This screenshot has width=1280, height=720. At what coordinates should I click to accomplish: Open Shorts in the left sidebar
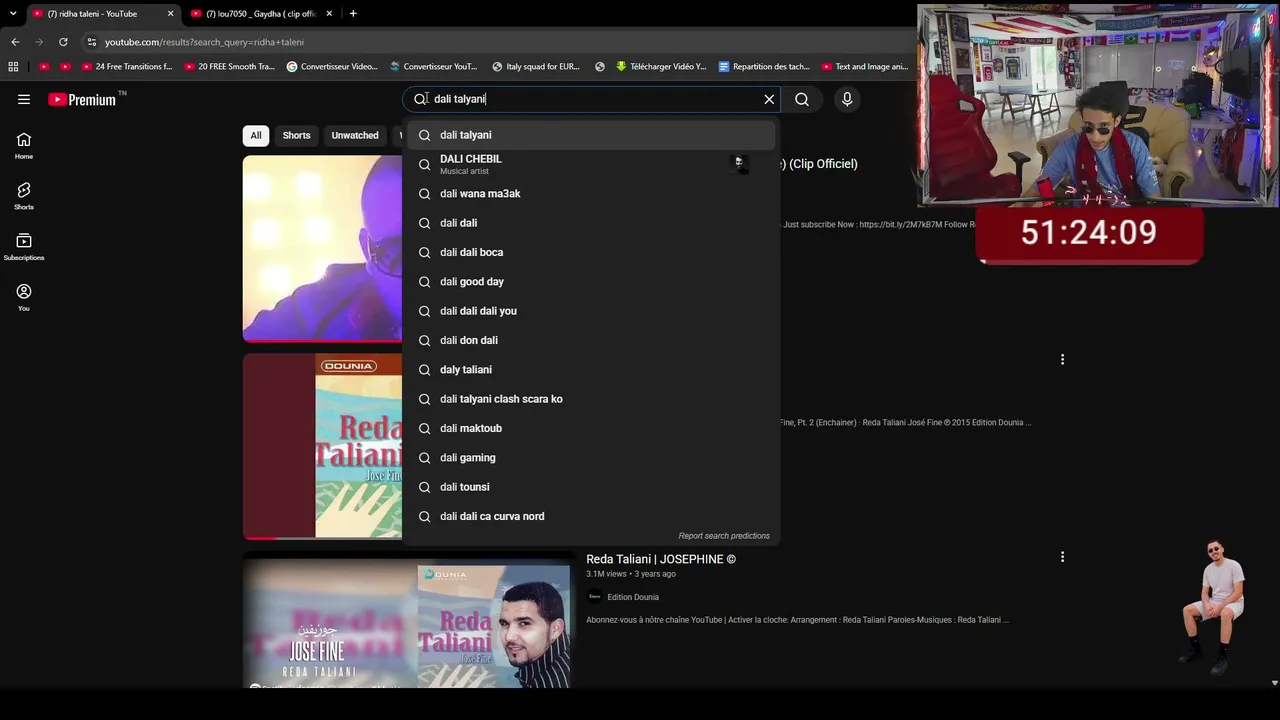pos(24,196)
